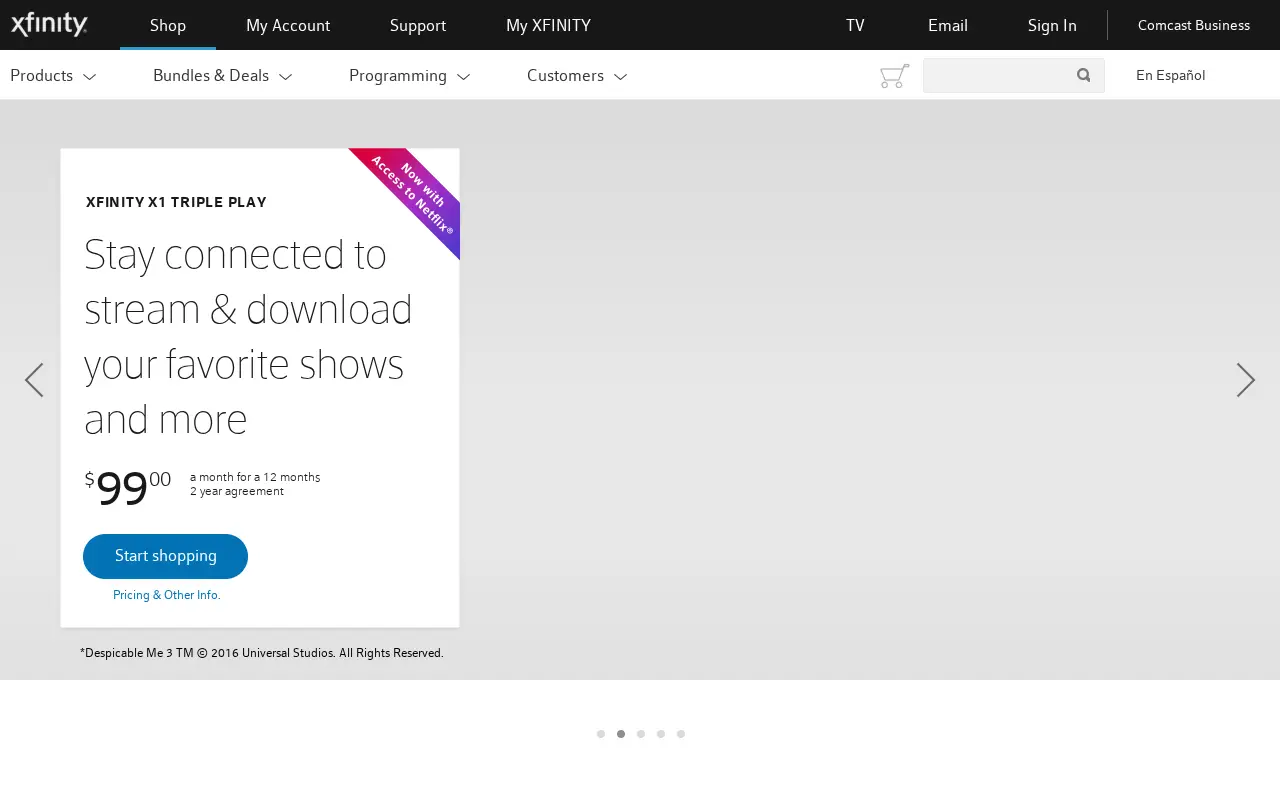Open Support in top navigation

418,25
